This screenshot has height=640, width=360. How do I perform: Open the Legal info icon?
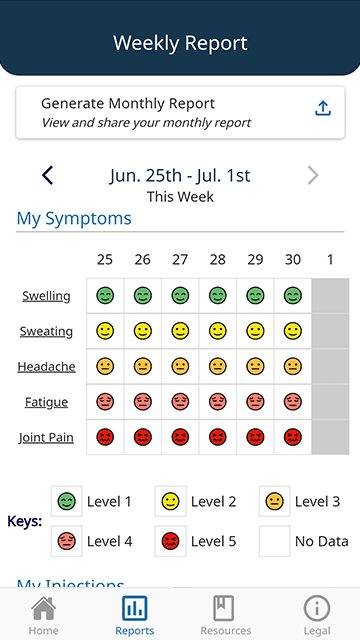(x=316, y=609)
